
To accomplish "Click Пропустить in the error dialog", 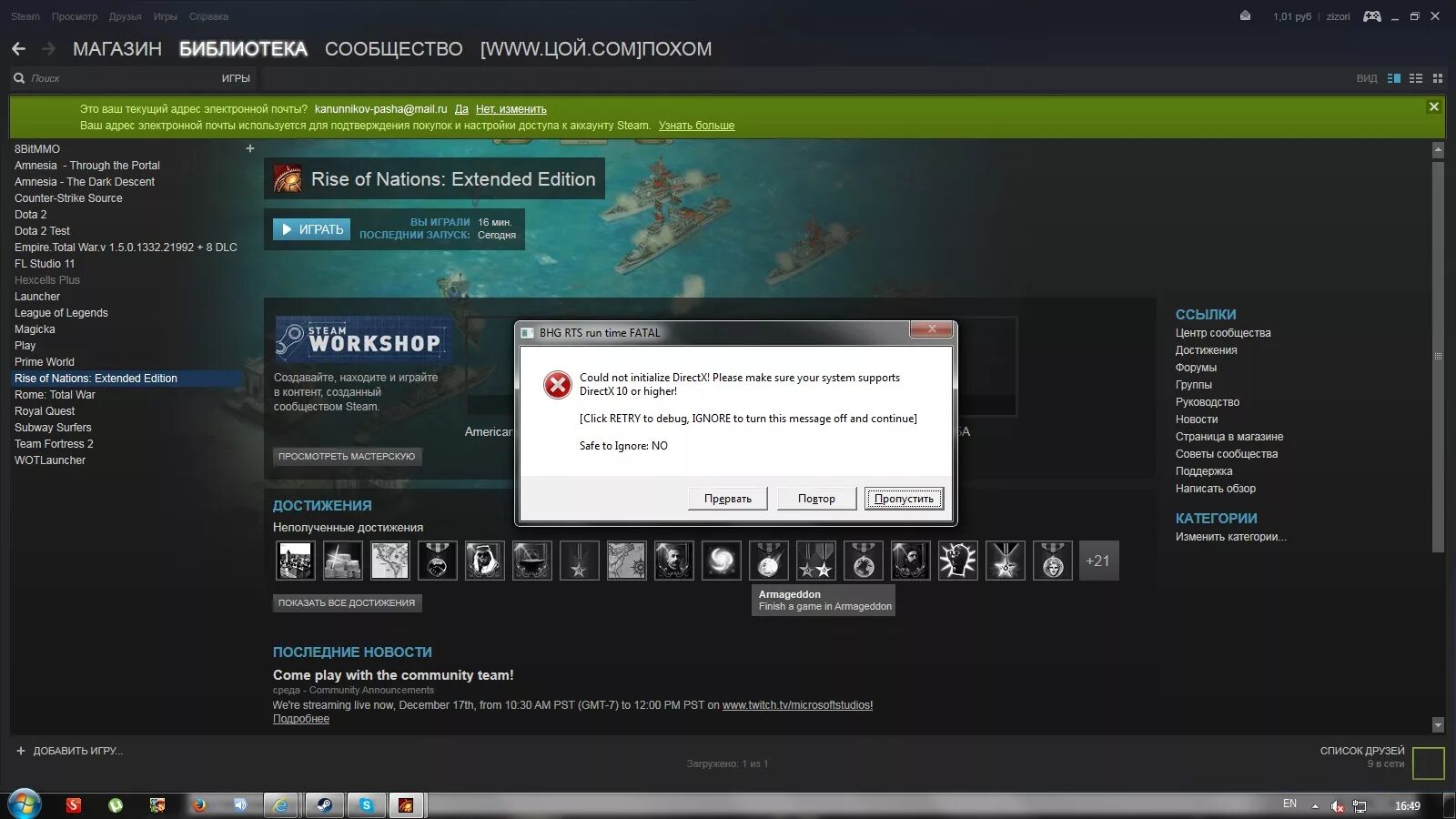I will click(904, 499).
